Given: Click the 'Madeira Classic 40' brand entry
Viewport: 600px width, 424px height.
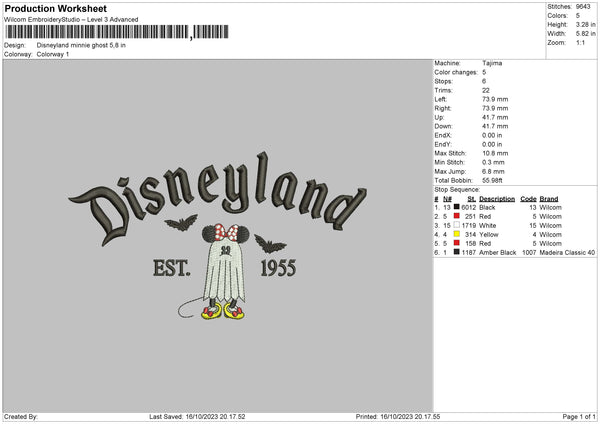Looking at the screenshot, I should [x=567, y=252].
